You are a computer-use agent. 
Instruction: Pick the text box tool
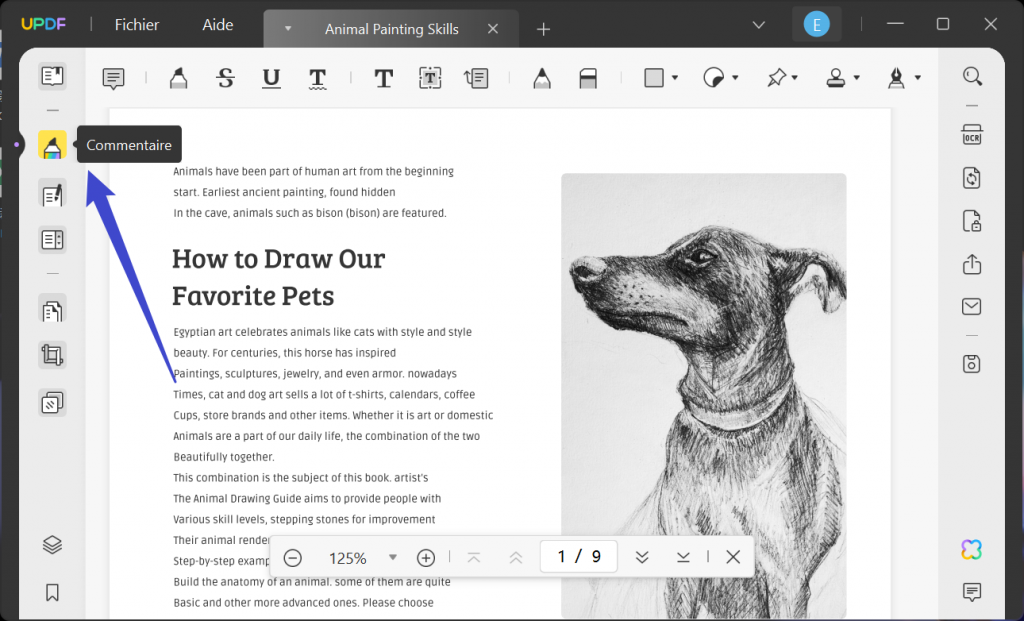(x=430, y=78)
